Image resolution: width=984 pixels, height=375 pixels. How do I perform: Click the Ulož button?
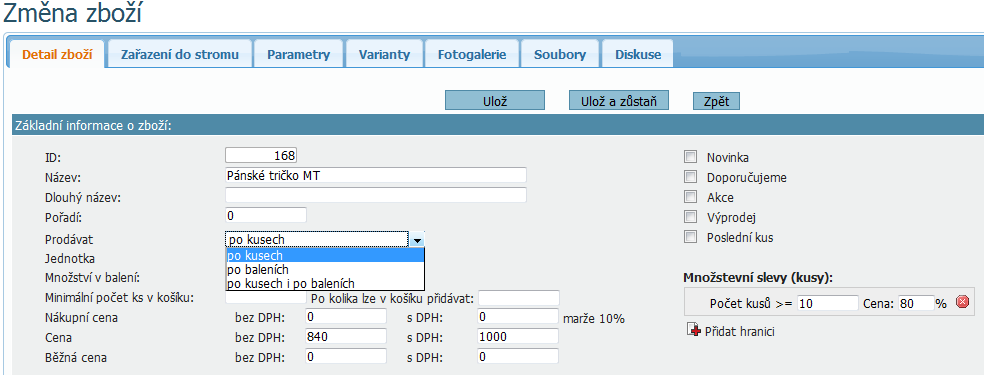(495, 101)
